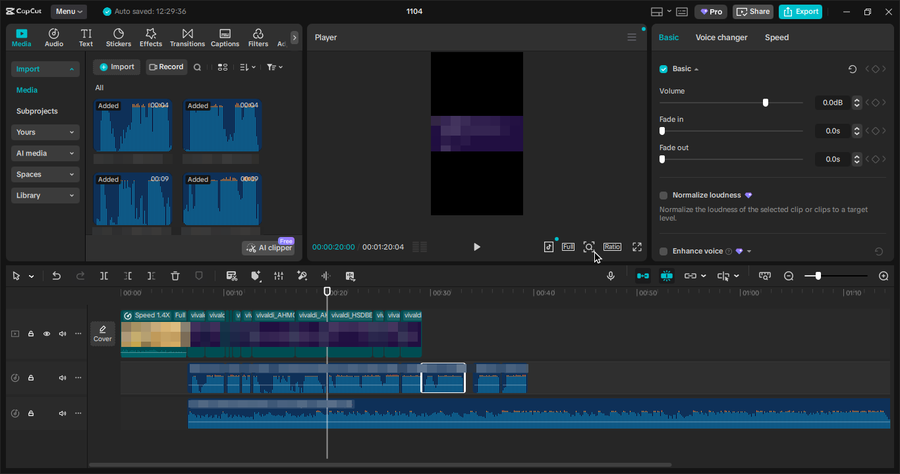The image size is (900, 474).
Task: Open the media sort dropdown
Action: pos(247,67)
